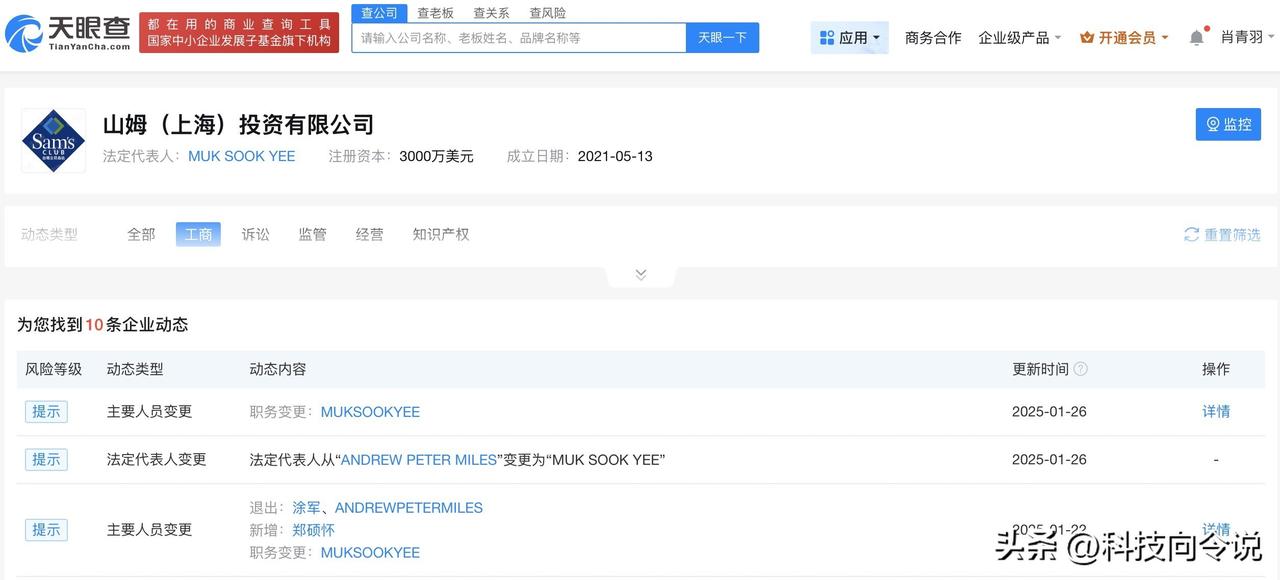Click the Sam's Club company logo
The image size is (1280, 580).
(54, 141)
